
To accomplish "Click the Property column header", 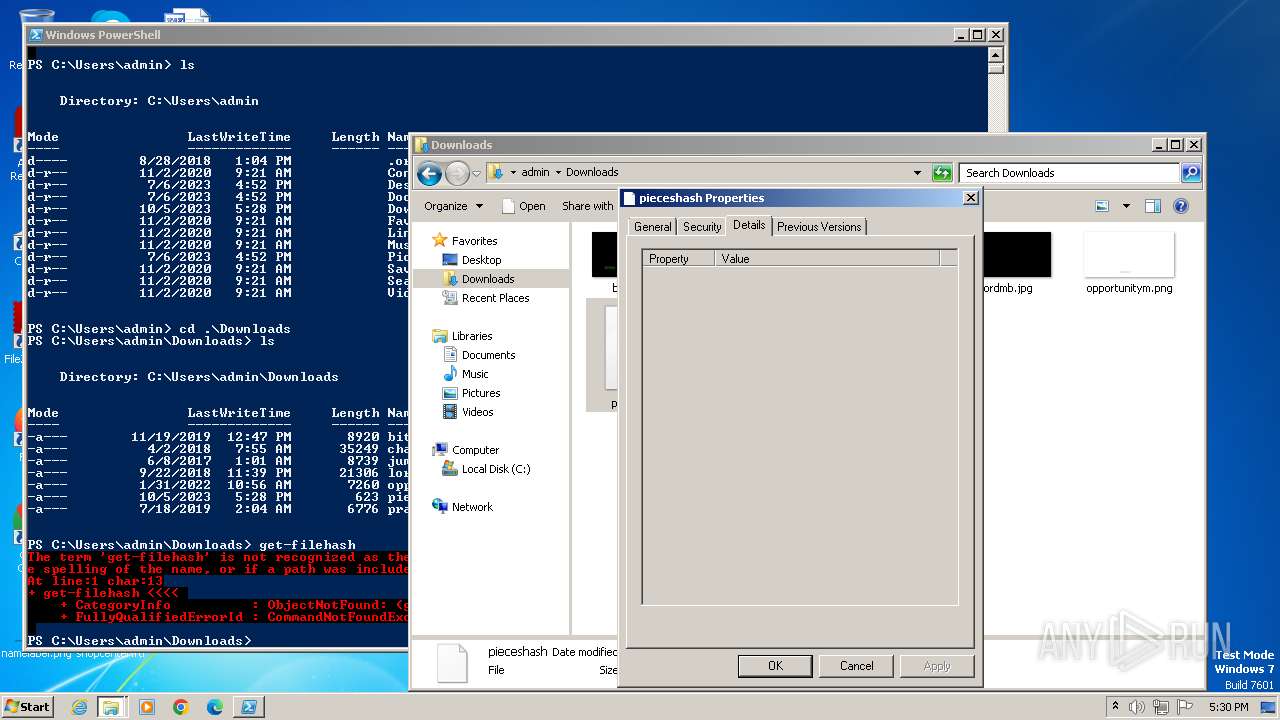I will tap(679, 259).
